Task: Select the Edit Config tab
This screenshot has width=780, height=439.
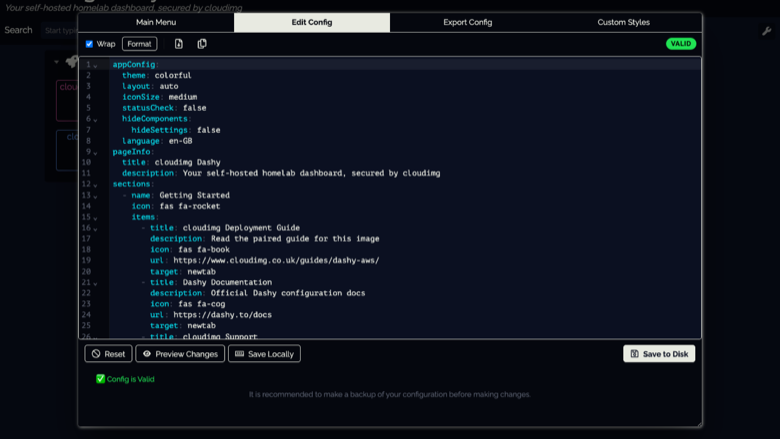Action: pyautogui.click(x=312, y=22)
